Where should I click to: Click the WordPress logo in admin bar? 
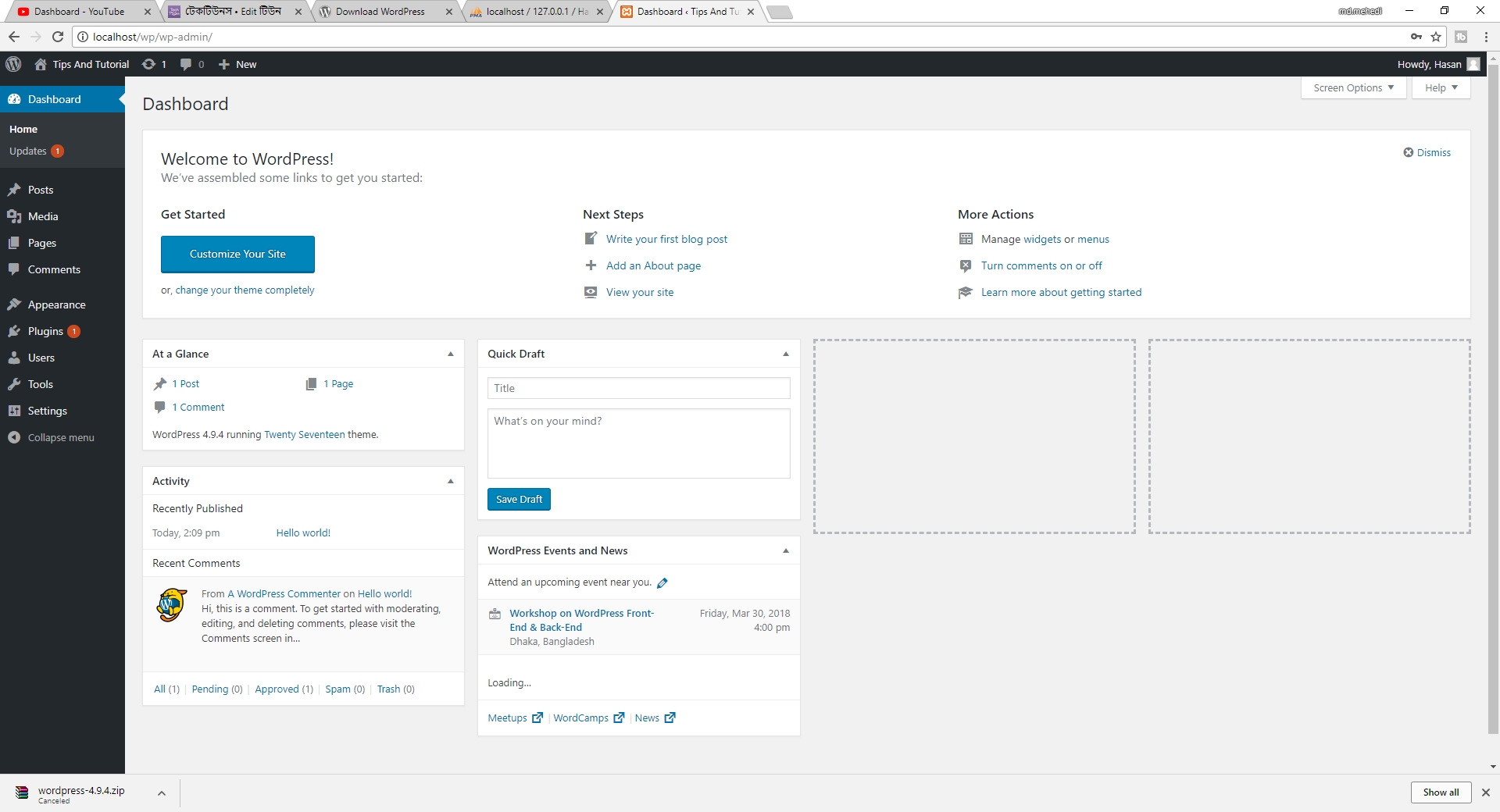coord(13,64)
